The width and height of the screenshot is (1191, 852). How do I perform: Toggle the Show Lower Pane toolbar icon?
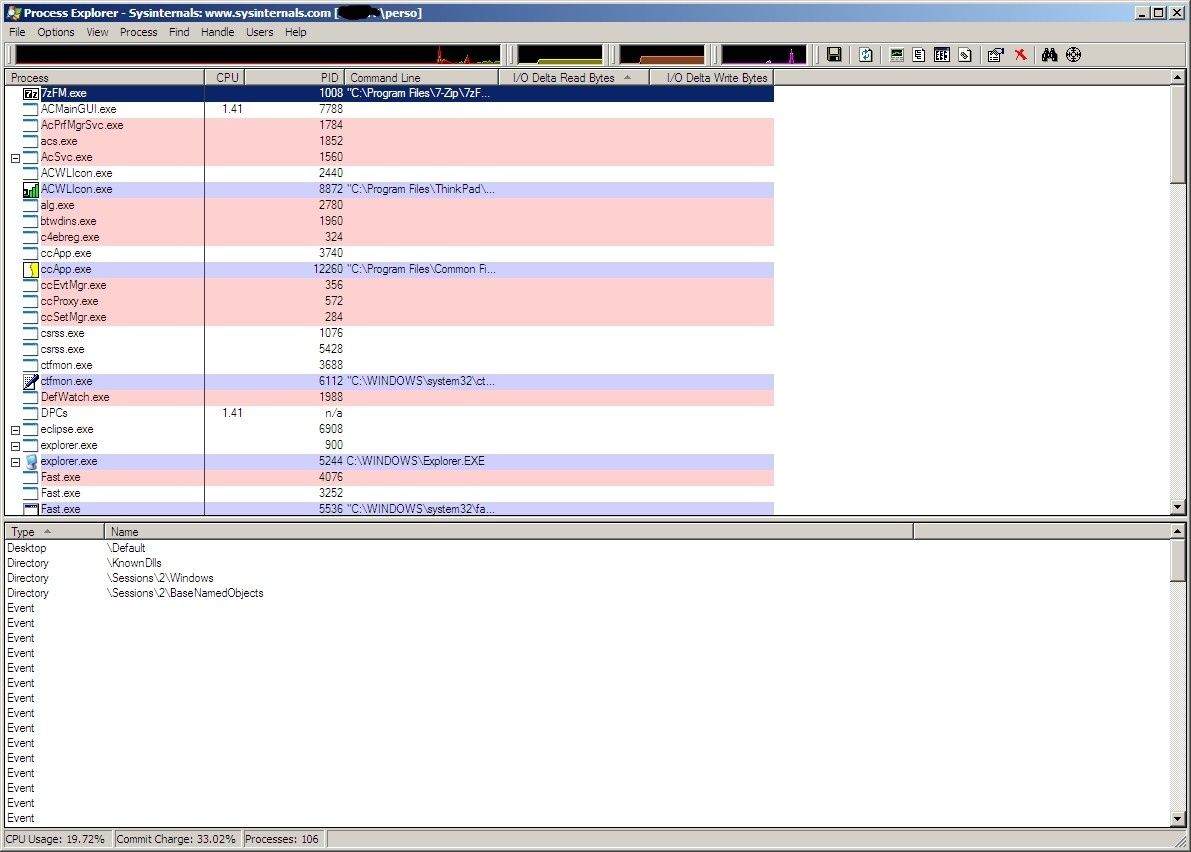942,55
